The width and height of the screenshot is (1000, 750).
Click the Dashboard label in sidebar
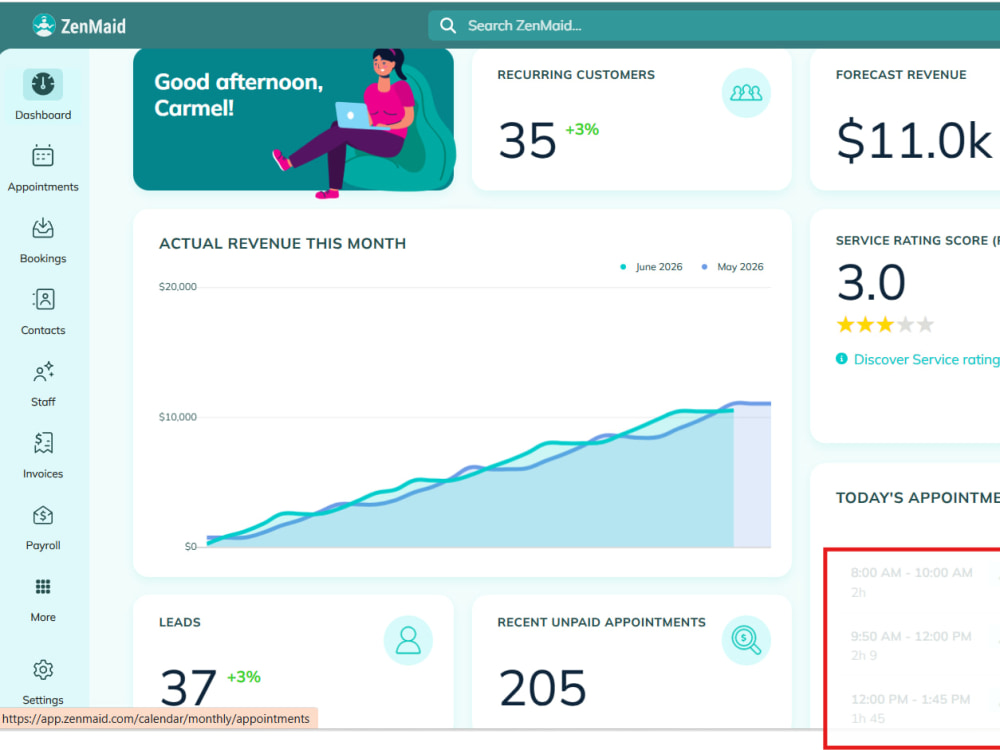(x=43, y=115)
